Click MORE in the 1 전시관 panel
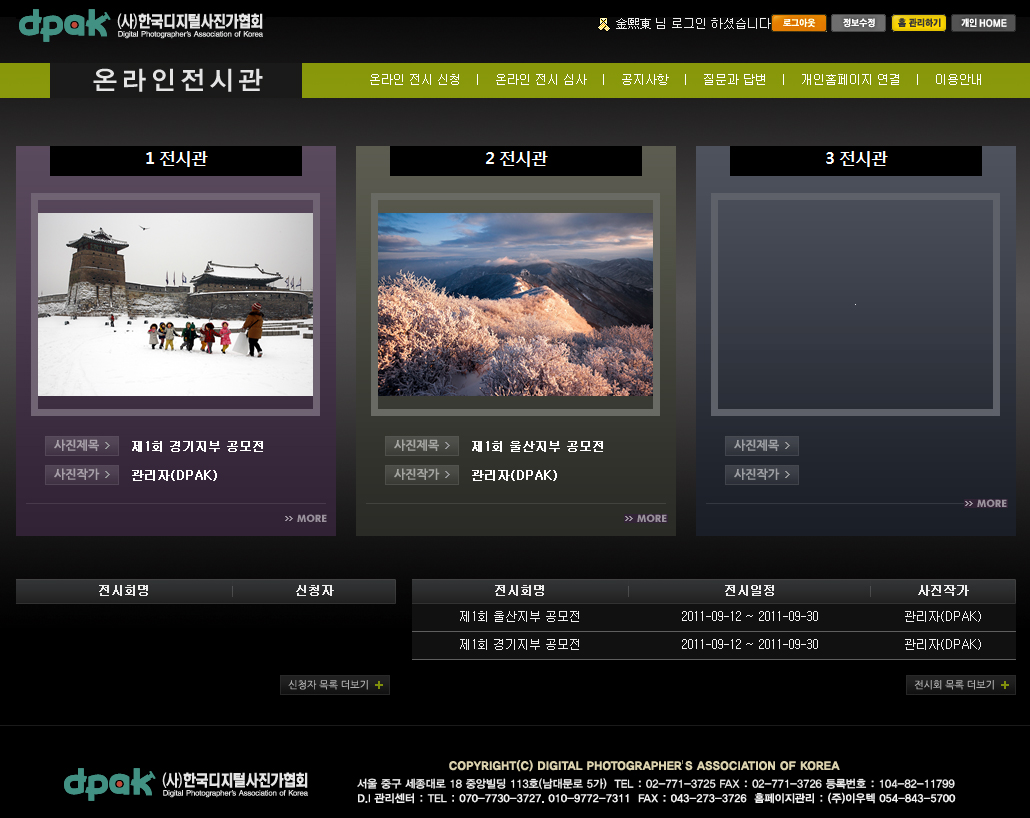The width and height of the screenshot is (1030, 818). tap(306, 518)
